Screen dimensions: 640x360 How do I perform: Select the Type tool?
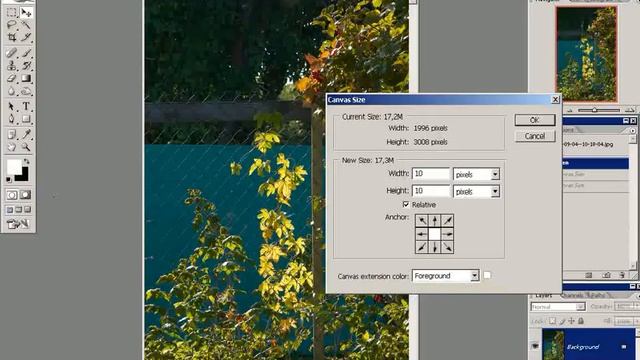(26, 106)
